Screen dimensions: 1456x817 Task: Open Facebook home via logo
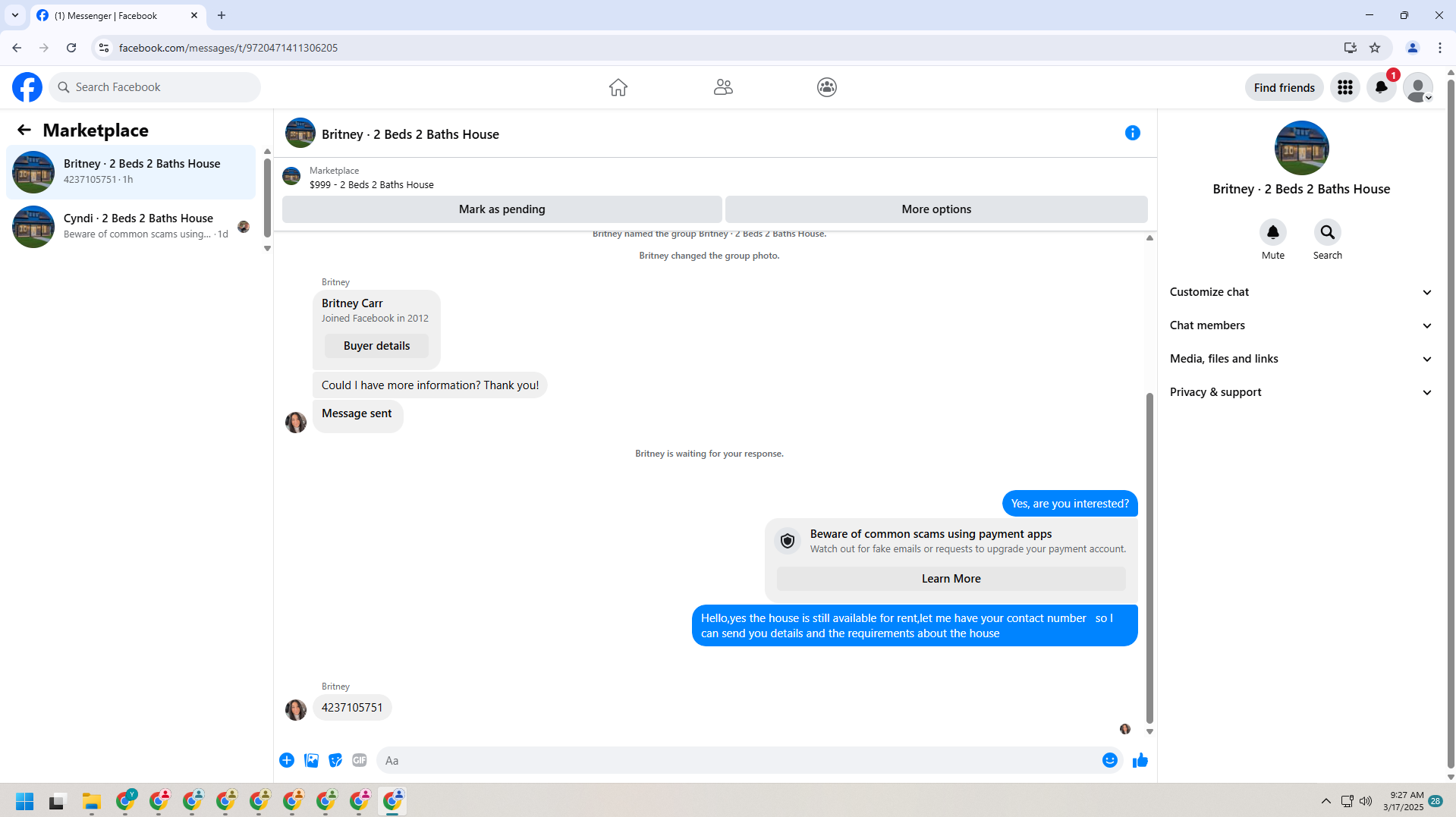[x=27, y=87]
